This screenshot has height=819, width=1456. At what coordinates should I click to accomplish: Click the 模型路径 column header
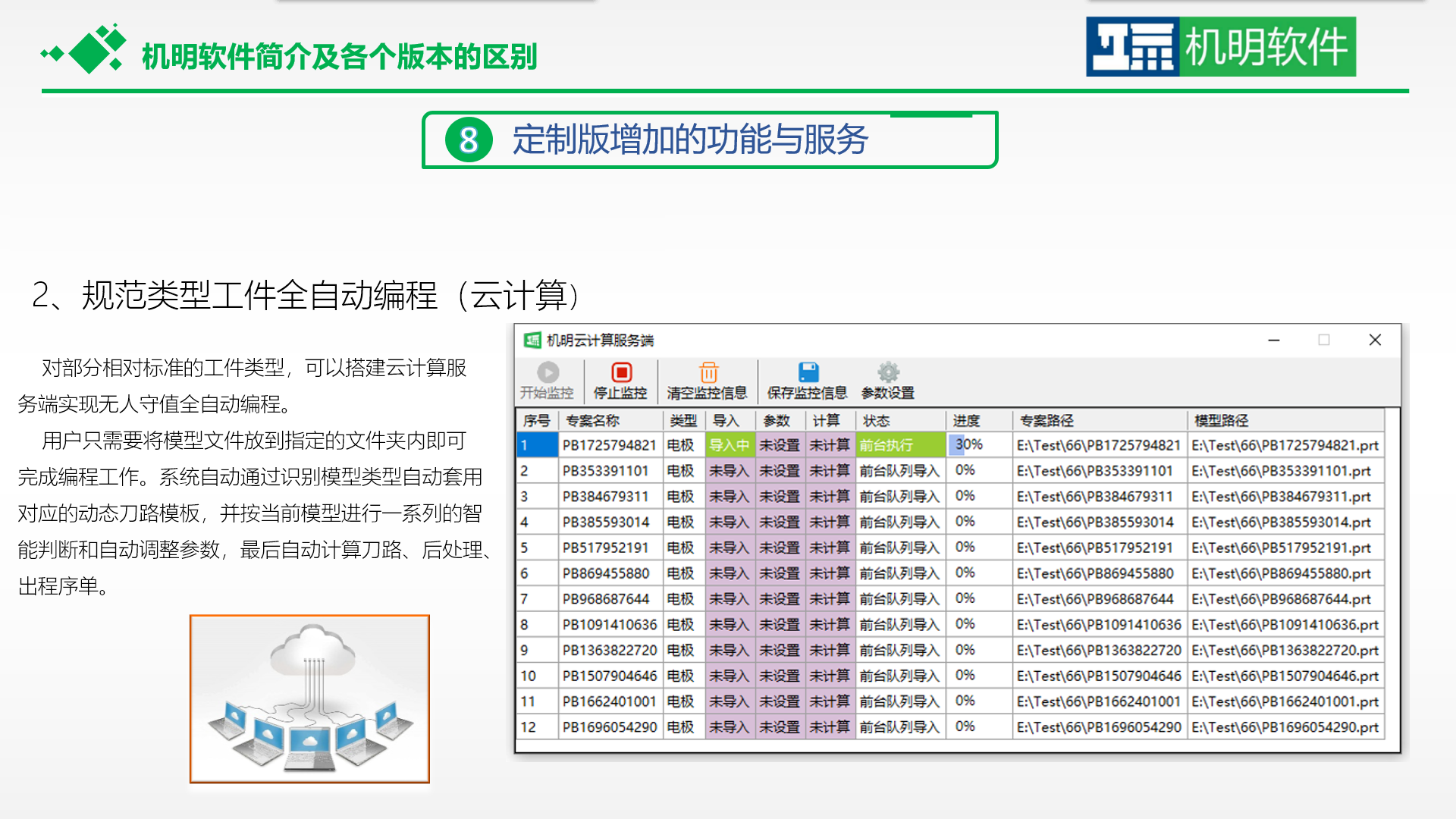pos(1285,421)
